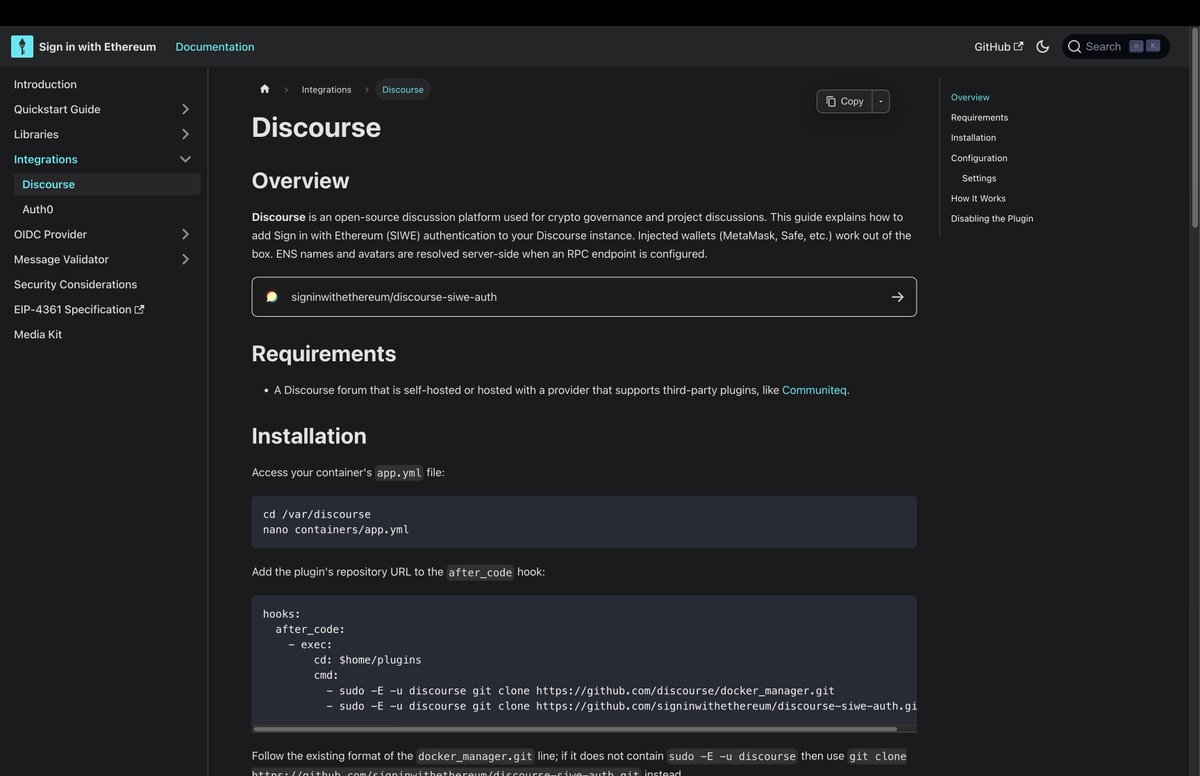1200x776 pixels.
Task: Expand the Libraries section chevron
Action: [185, 134]
